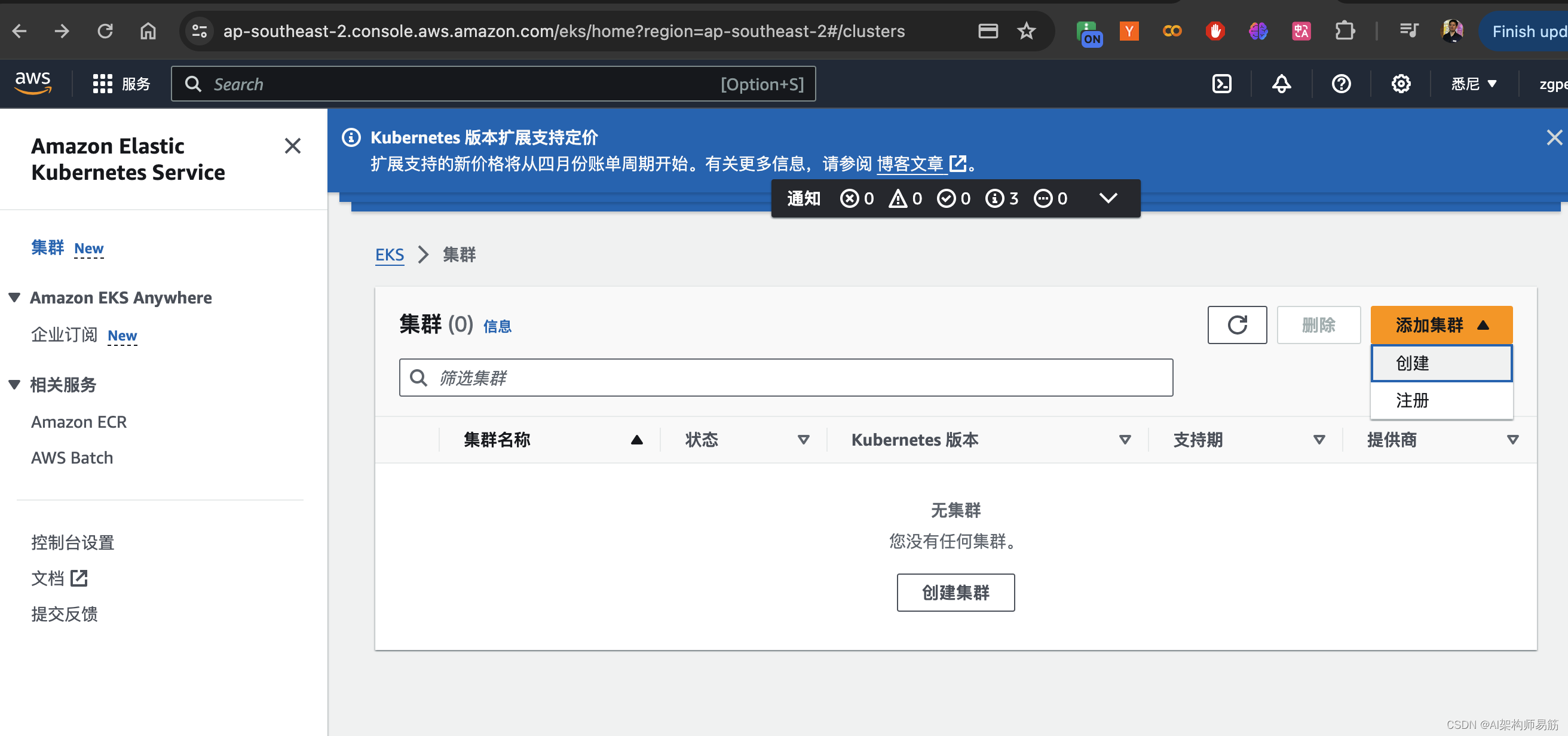Viewport: 1568px width, 736px height.
Task: Open the 悉尼 region dropdown
Action: pyautogui.click(x=1474, y=84)
